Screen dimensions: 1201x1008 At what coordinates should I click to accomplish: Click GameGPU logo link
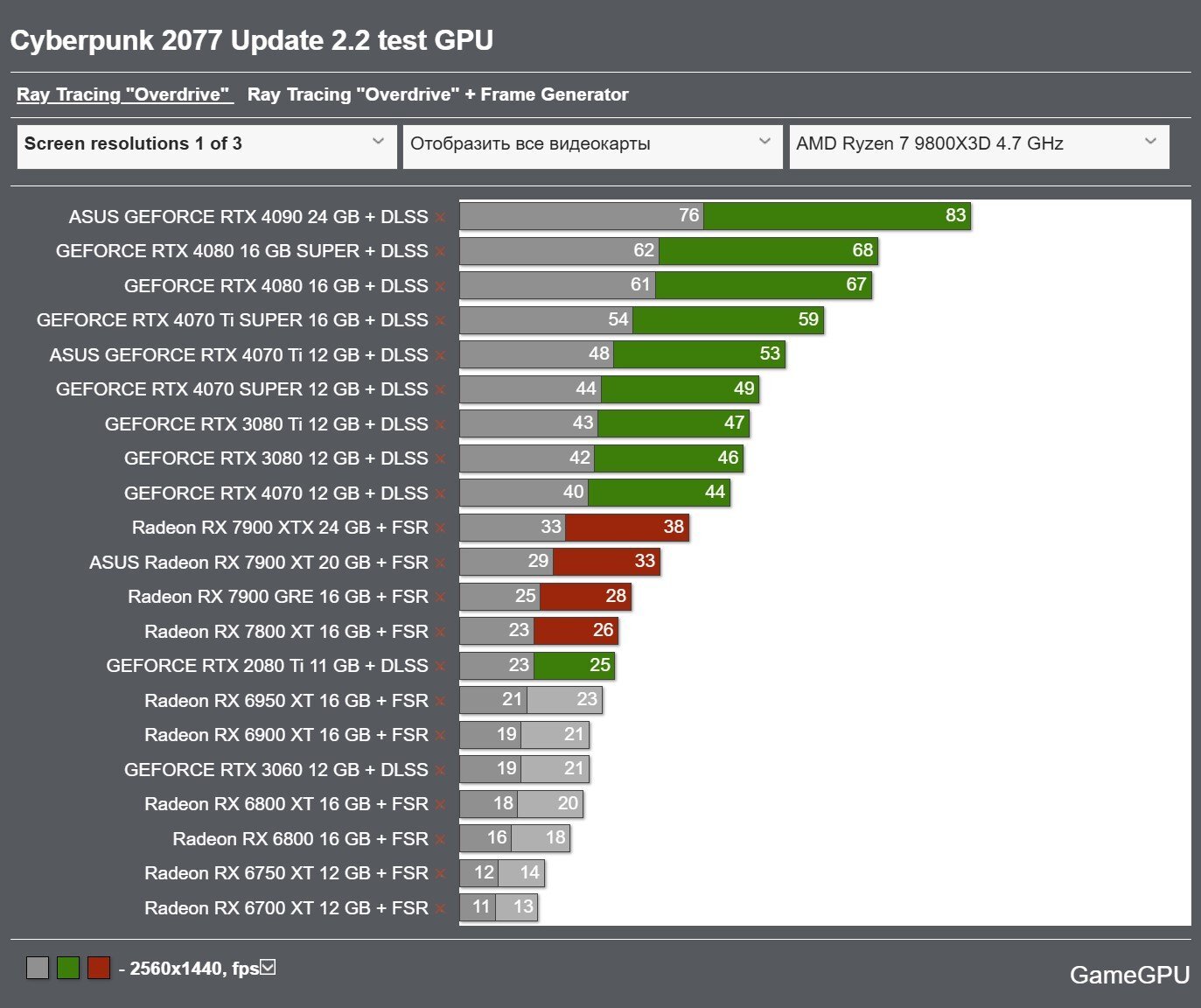click(1129, 976)
